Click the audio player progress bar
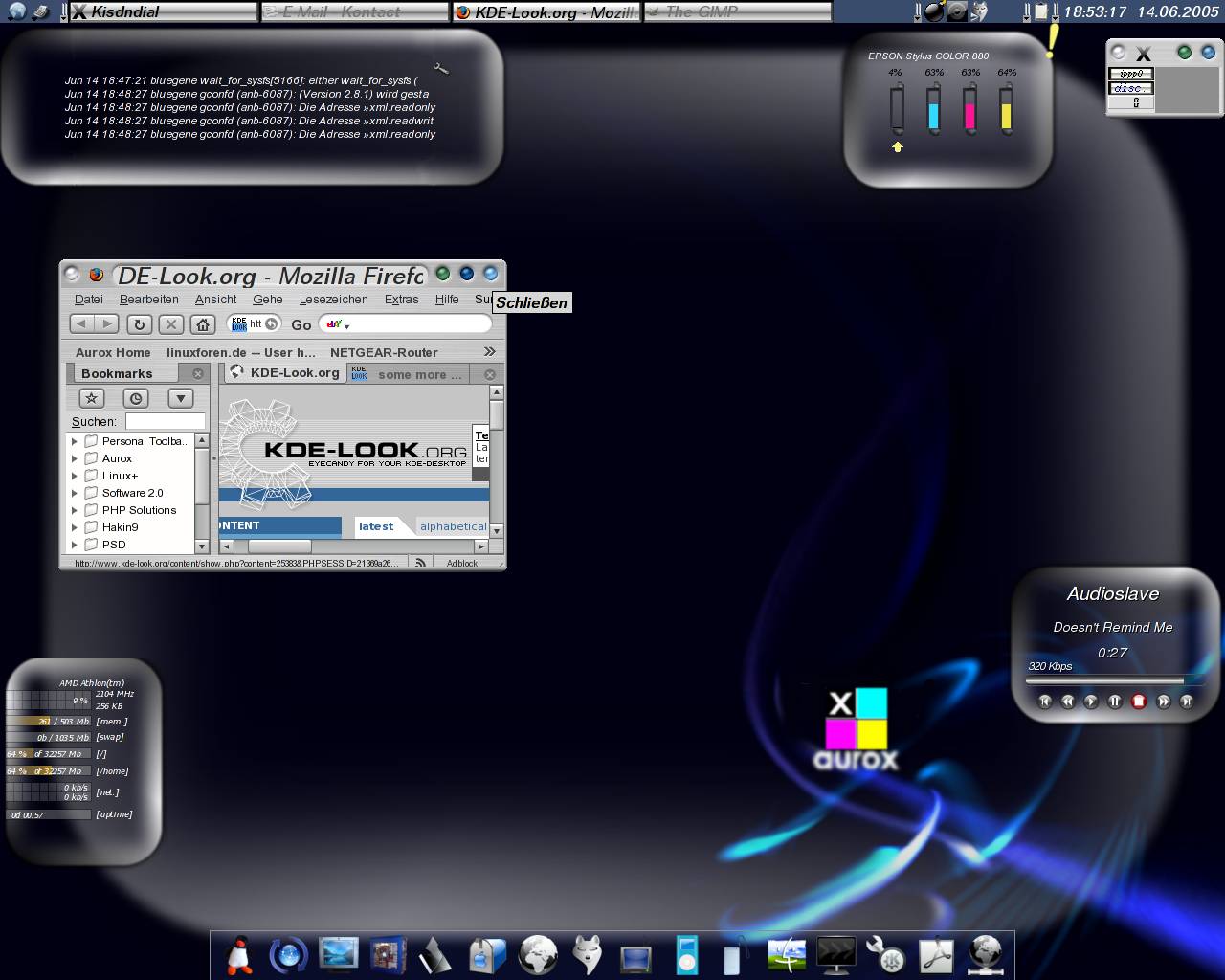Screen dimensions: 1225x980 point(1116,681)
